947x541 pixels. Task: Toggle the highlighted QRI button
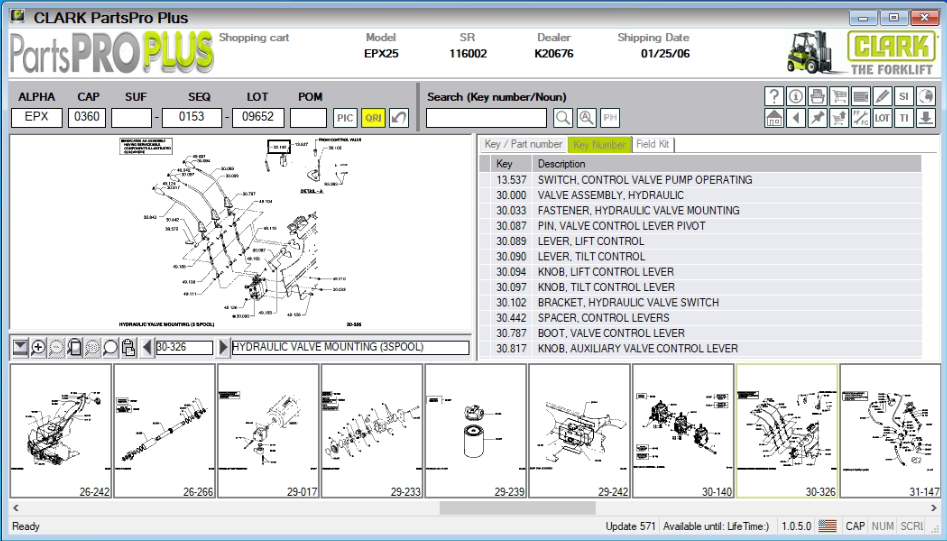[x=373, y=118]
